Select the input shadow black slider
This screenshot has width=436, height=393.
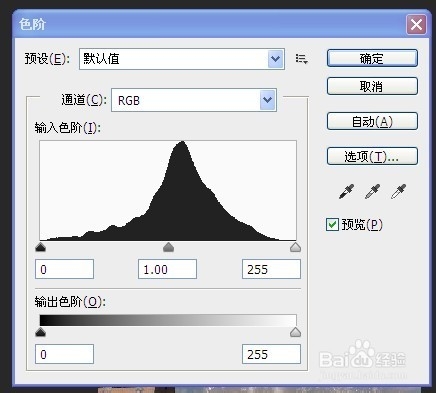[x=40, y=247]
